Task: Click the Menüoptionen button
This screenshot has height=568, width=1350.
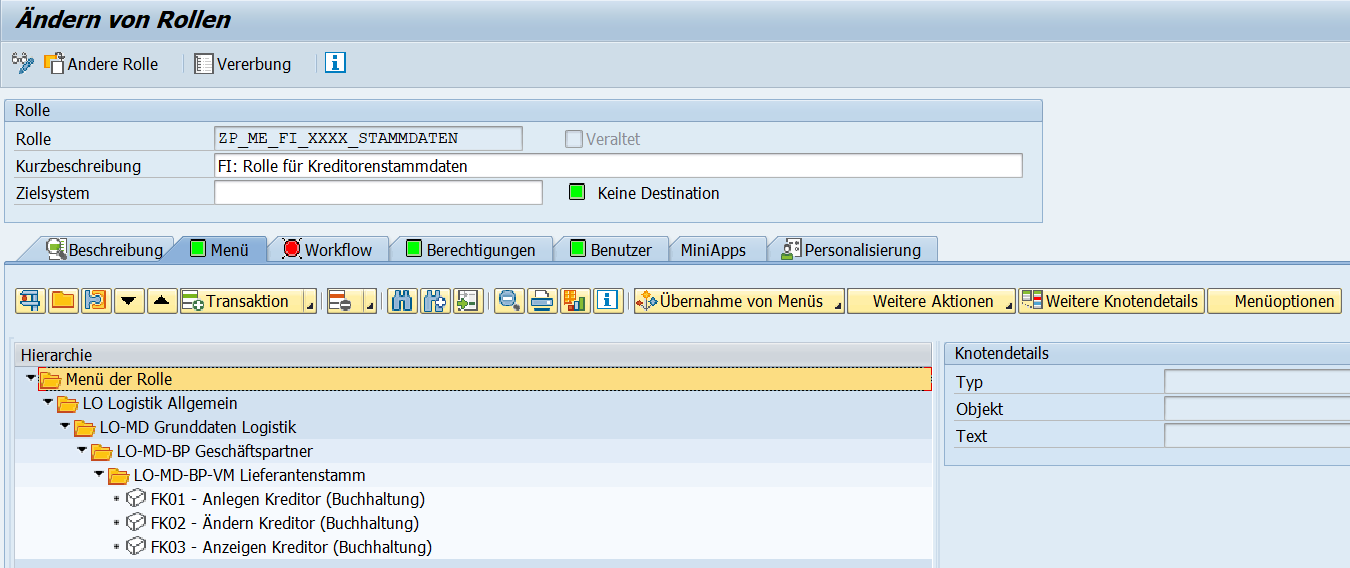Action: [1275, 301]
